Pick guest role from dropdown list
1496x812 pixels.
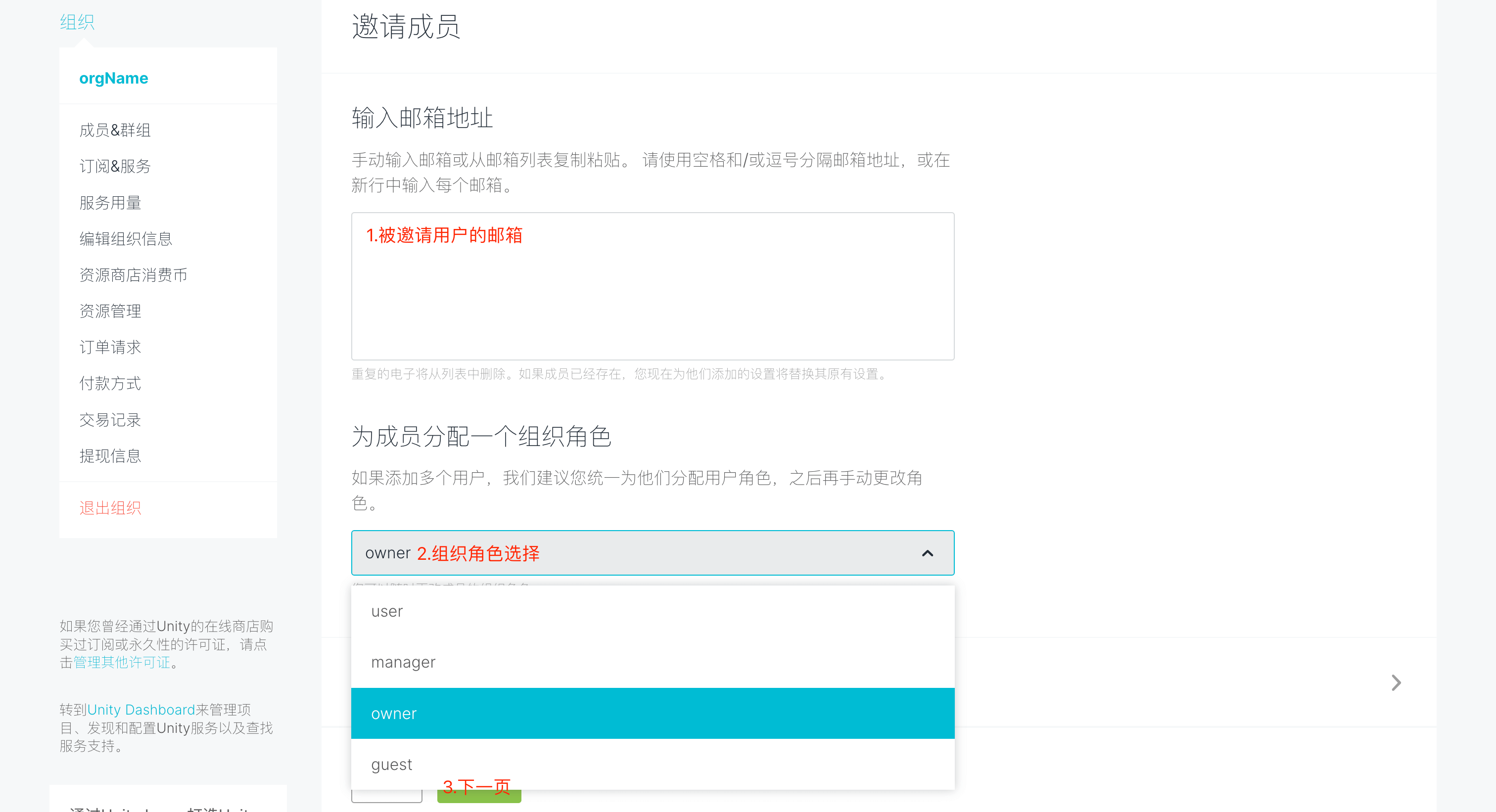[x=391, y=765]
